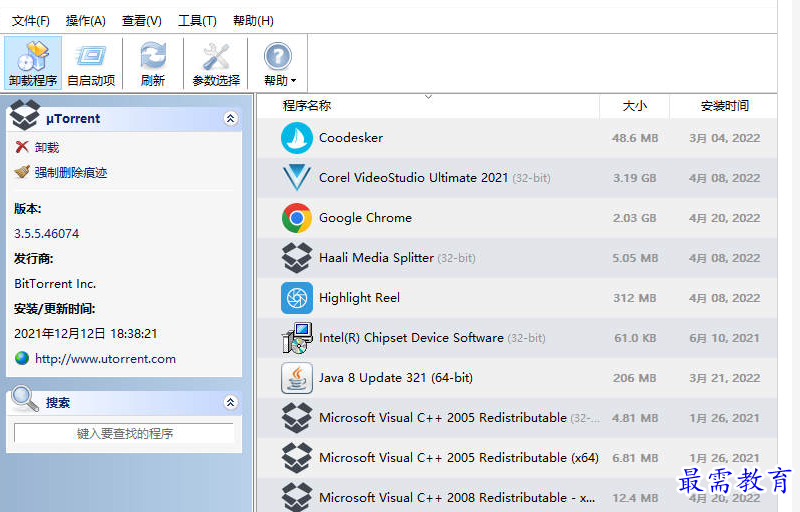
Task: Select Visual C++ 2005 (32-bit) box icon
Action: 296,418
